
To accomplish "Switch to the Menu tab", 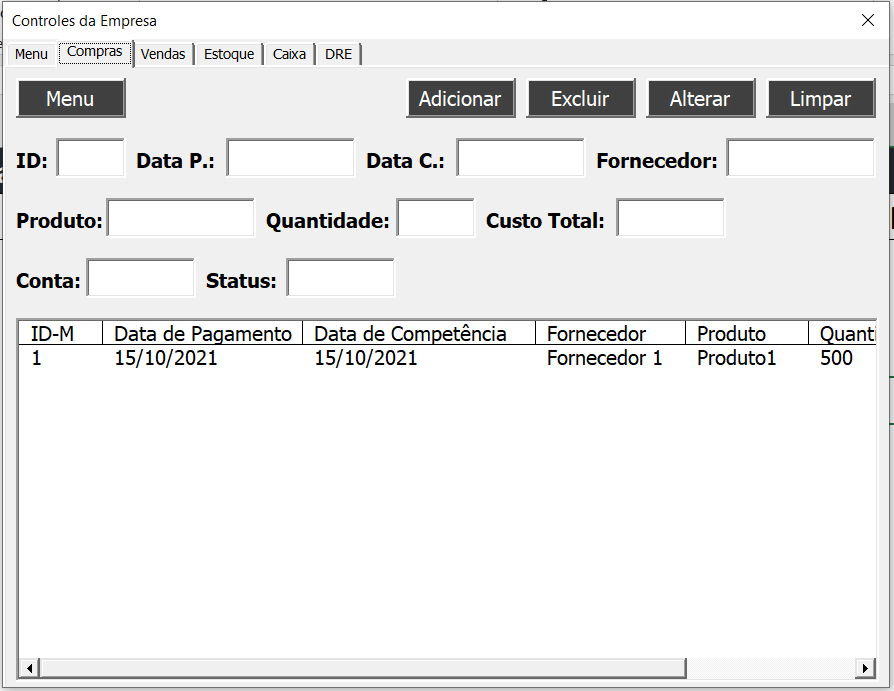I will (x=31, y=54).
